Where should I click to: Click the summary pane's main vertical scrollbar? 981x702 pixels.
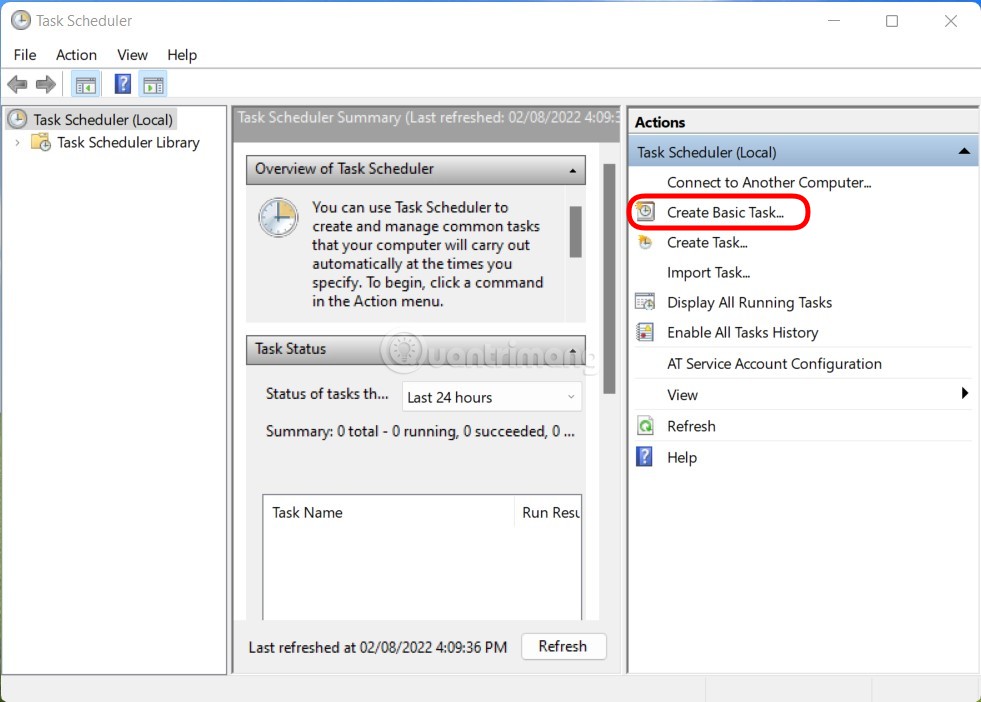(609, 278)
